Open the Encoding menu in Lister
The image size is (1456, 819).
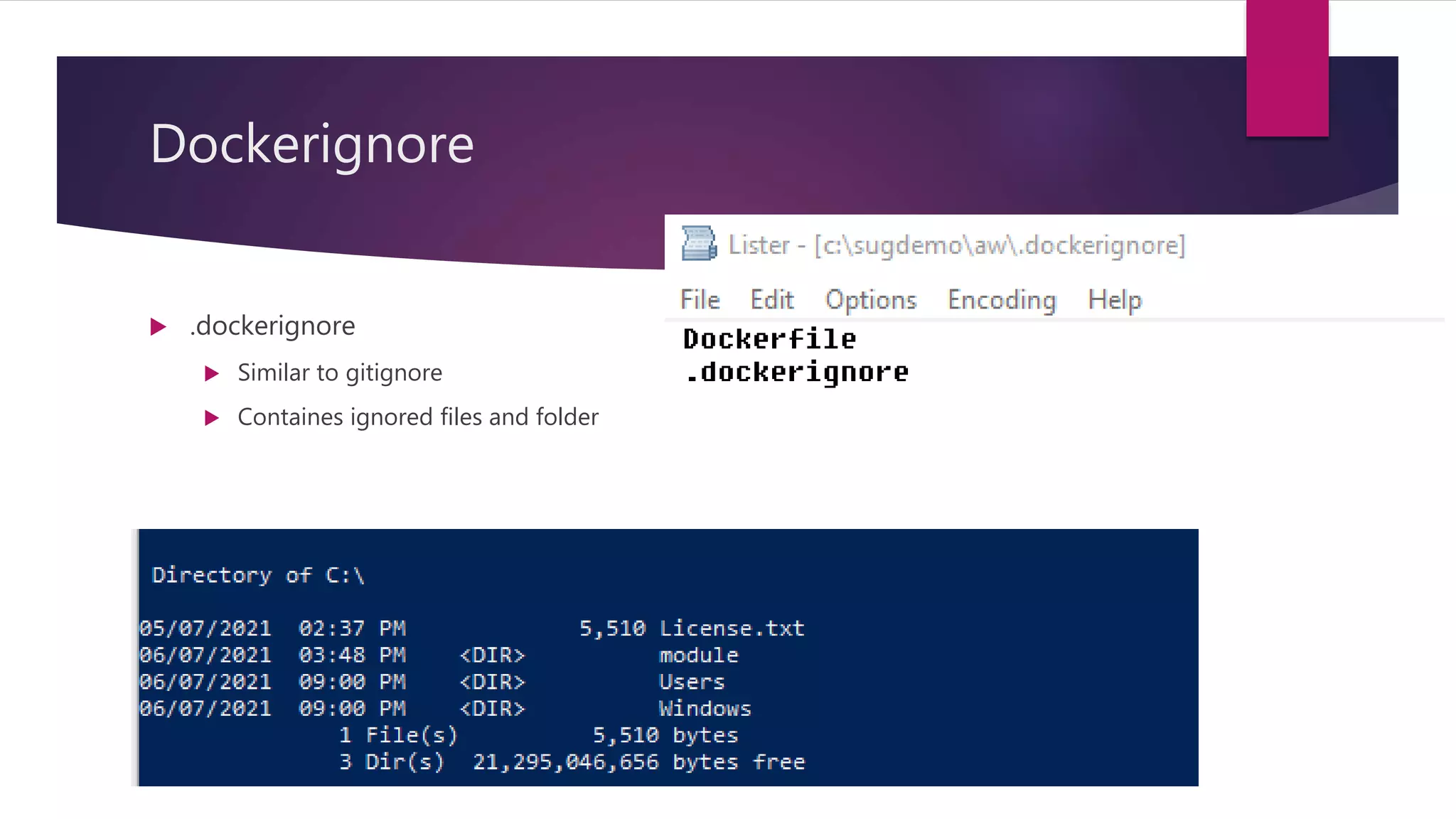click(x=1002, y=301)
